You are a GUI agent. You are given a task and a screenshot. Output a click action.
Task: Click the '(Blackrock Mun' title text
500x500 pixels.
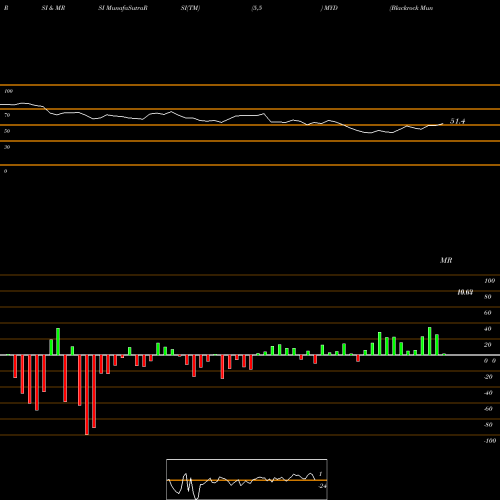pos(411,8)
